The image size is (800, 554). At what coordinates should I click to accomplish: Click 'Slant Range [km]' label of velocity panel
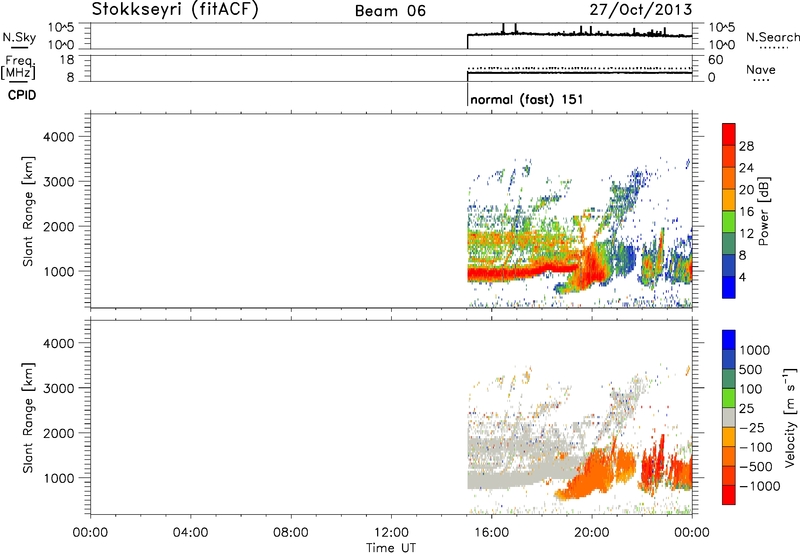tap(28, 418)
